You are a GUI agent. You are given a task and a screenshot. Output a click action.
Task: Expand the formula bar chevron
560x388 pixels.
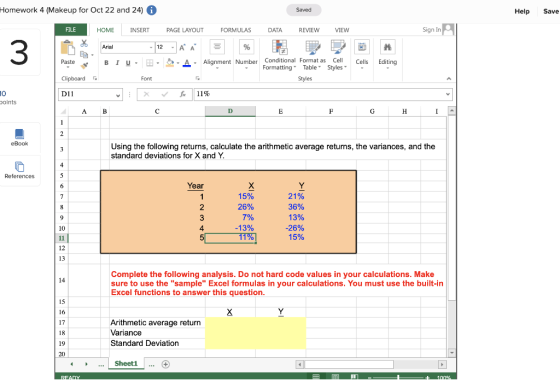tap(448, 94)
